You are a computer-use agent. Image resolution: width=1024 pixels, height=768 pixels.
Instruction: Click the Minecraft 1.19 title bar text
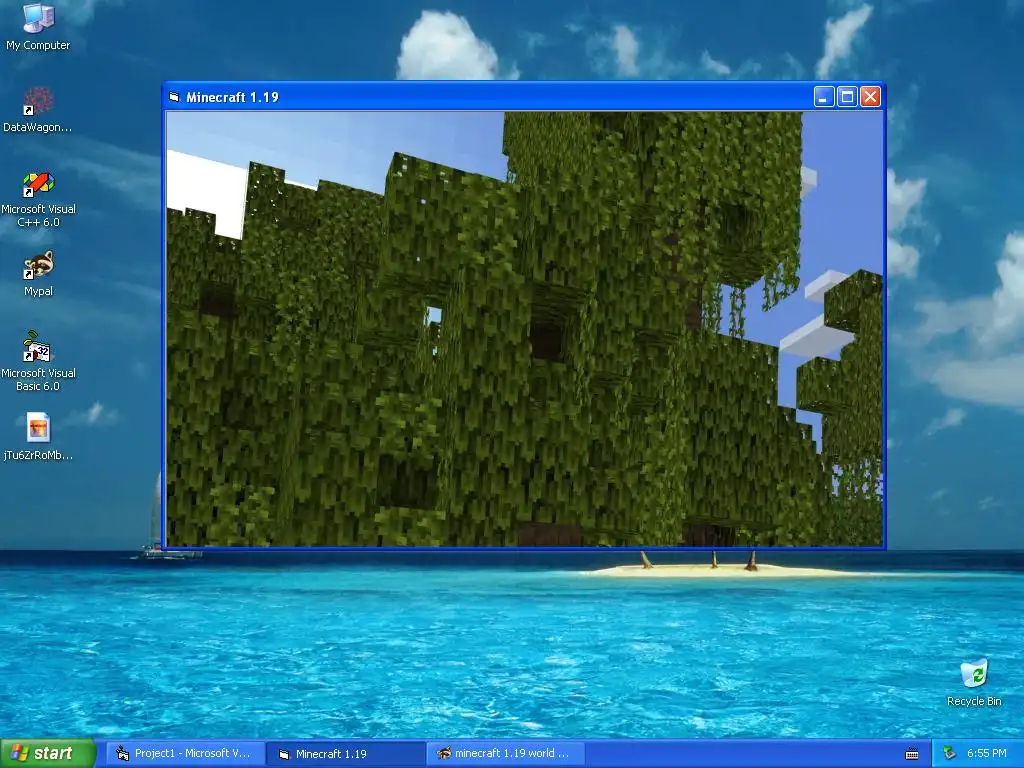point(232,97)
